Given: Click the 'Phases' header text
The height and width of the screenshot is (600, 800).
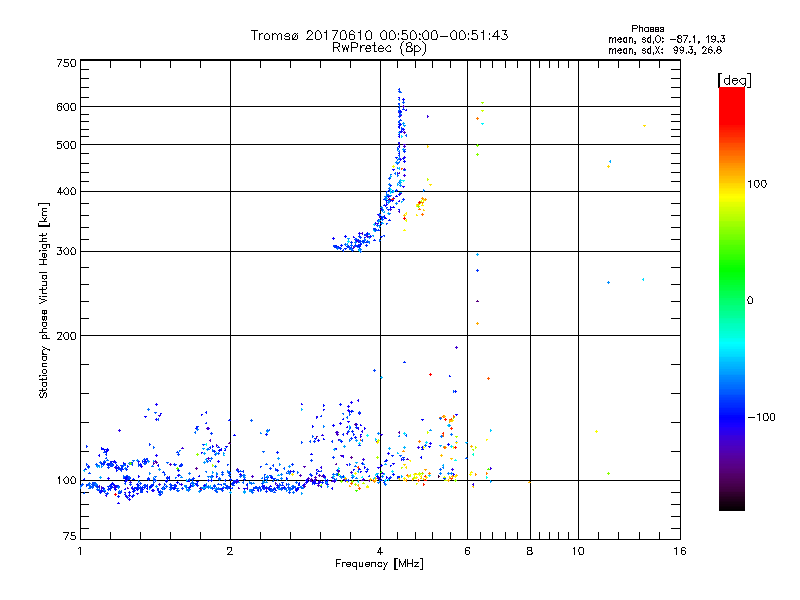Looking at the screenshot, I should coord(647,29).
